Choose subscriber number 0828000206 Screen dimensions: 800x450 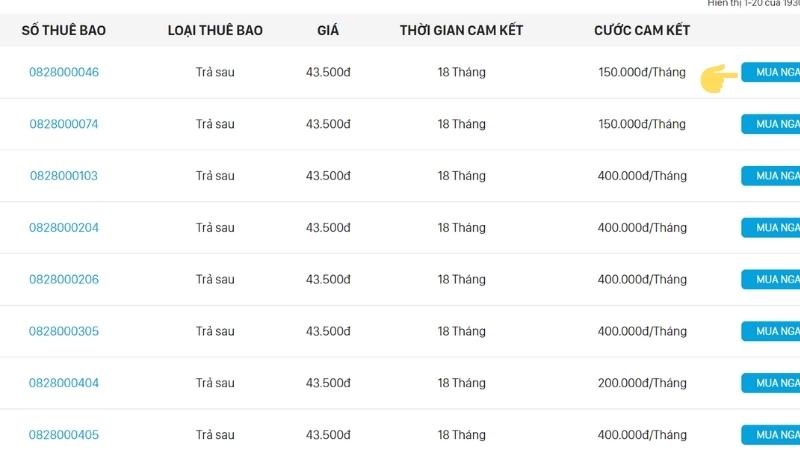point(64,280)
